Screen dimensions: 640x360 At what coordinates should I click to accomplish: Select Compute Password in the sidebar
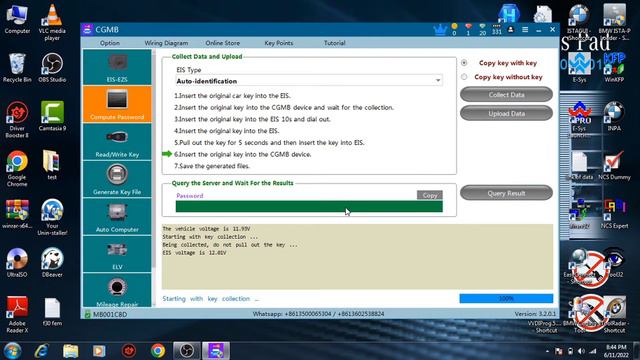coord(117,104)
